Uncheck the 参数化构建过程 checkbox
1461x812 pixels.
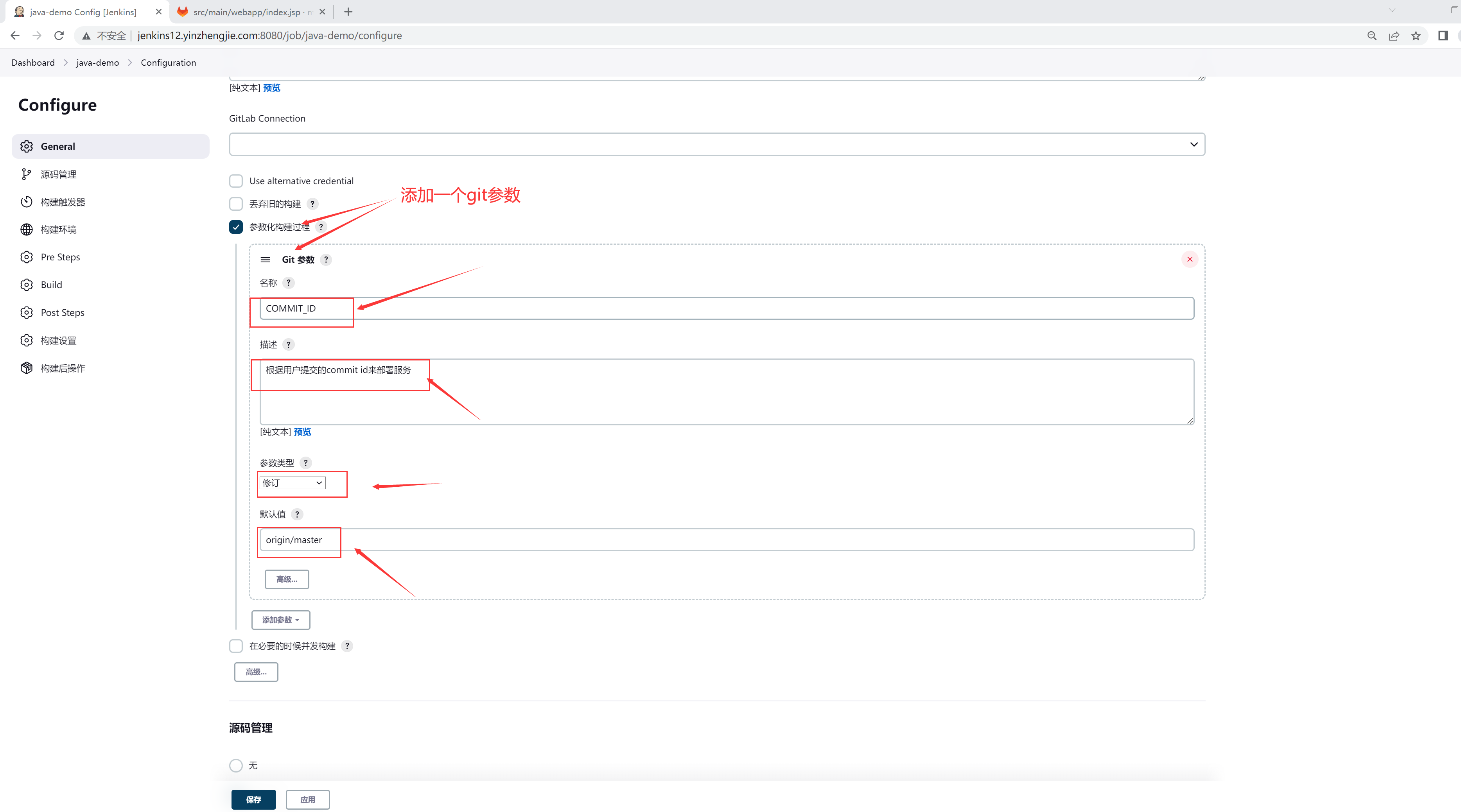coord(236,227)
